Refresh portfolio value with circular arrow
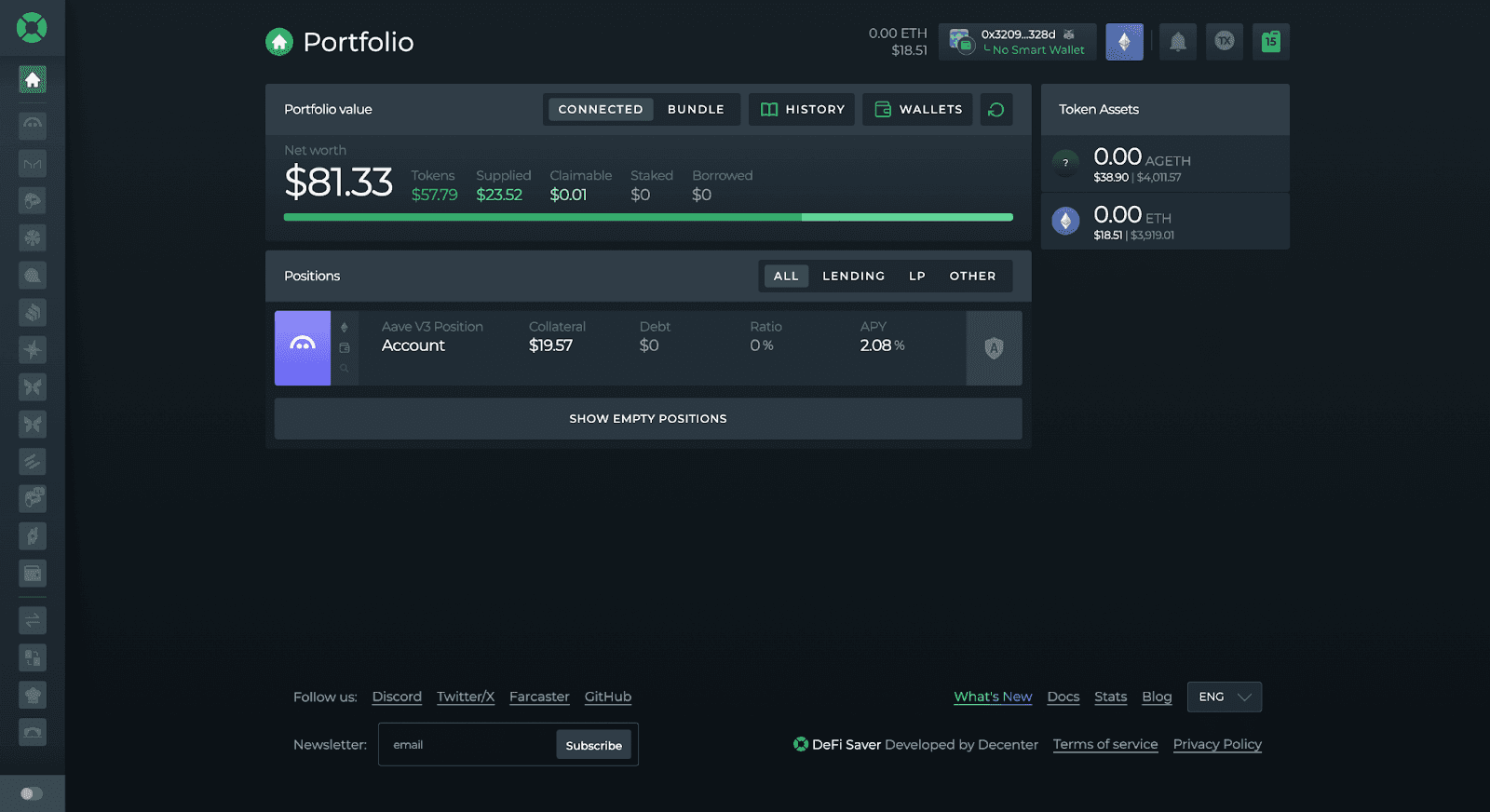The width and height of the screenshot is (1490, 812). coord(996,109)
